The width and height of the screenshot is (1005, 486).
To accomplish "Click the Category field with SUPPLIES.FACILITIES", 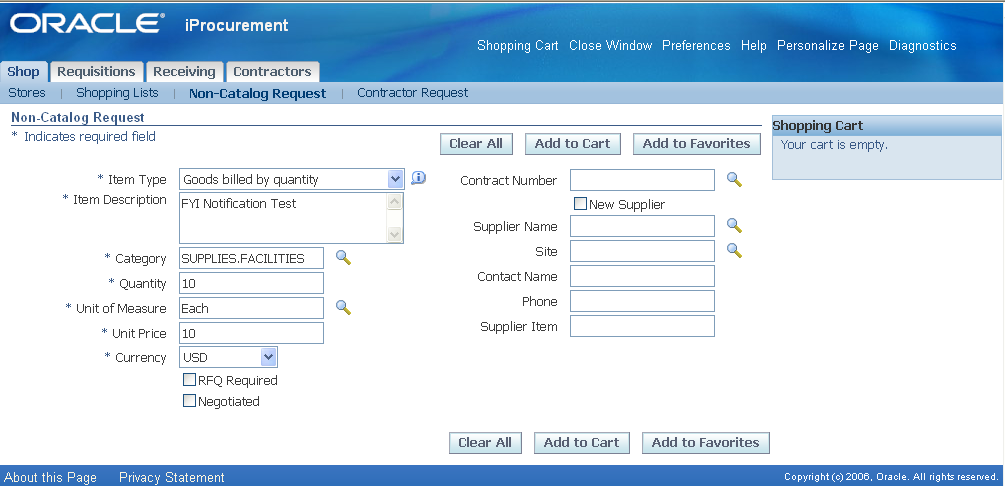I will point(251,258).
